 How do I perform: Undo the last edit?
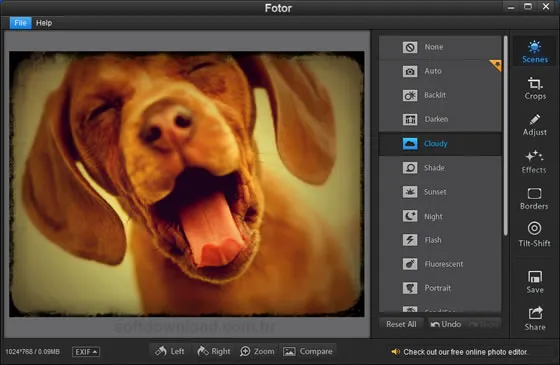pos(446,324)
